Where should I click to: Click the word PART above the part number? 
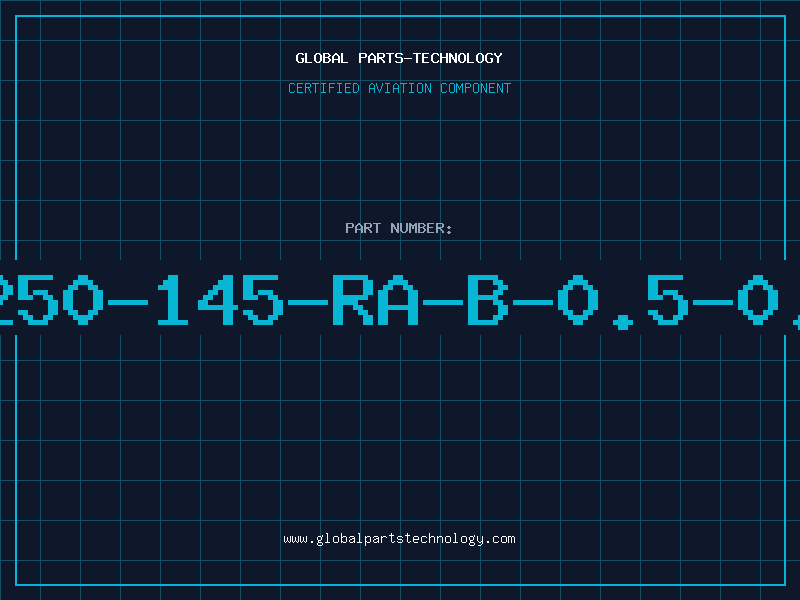pos(363,228)
